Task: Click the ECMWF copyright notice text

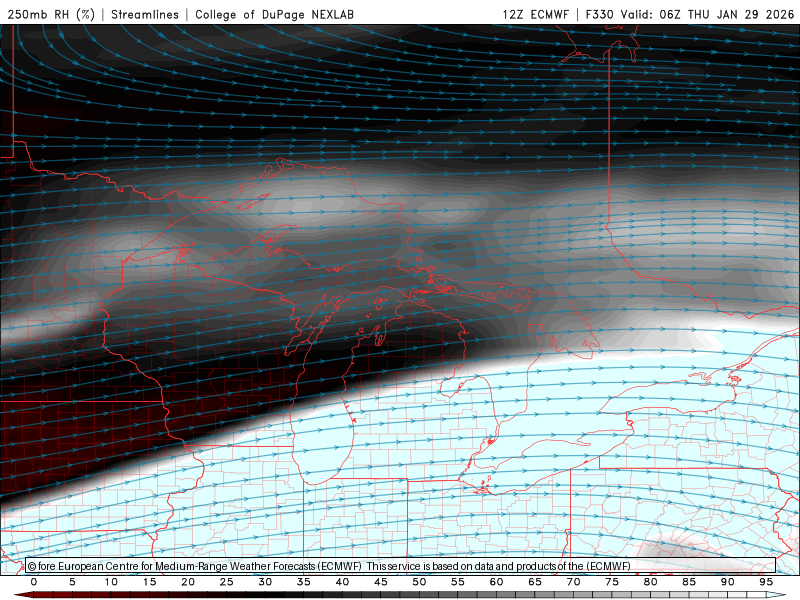Action: coord(329,566)
